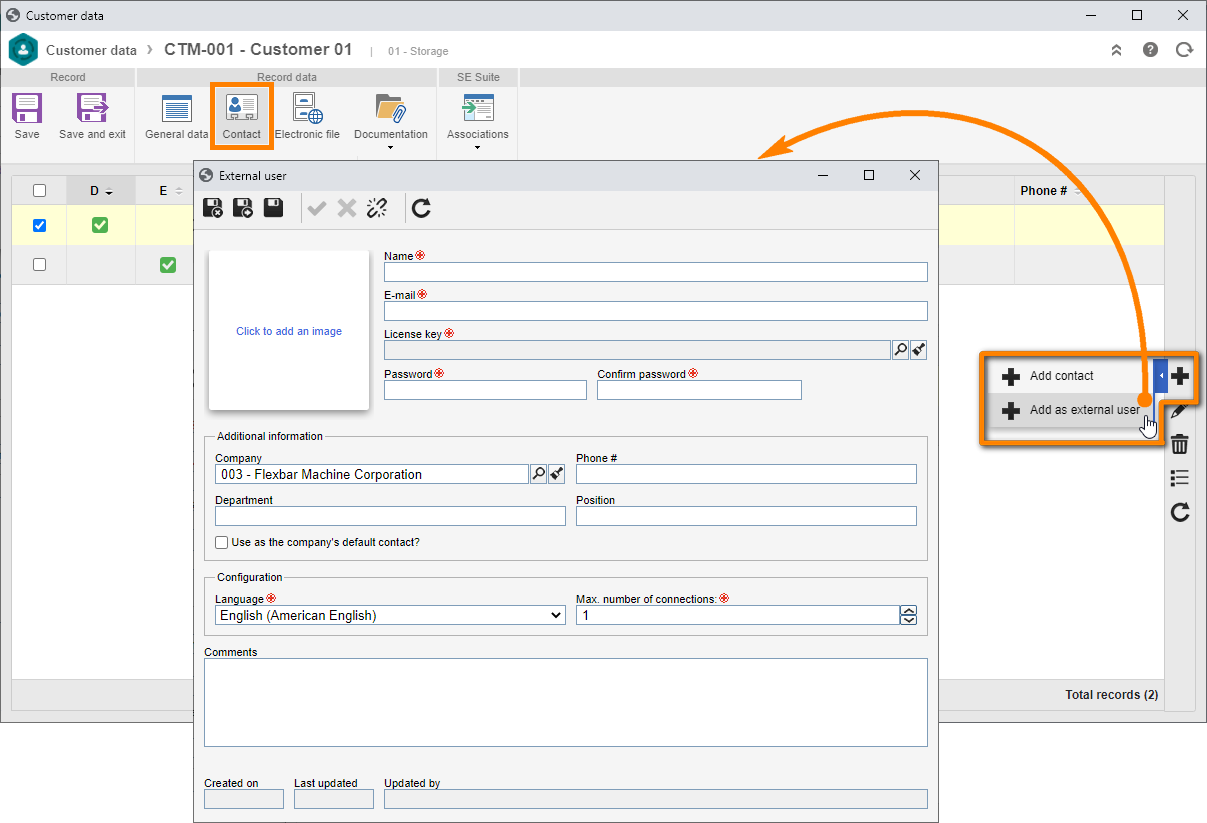Increase Max. number of connections with up arrow
The height and width of the screenshot is (823, 1207).
point(908,611)
